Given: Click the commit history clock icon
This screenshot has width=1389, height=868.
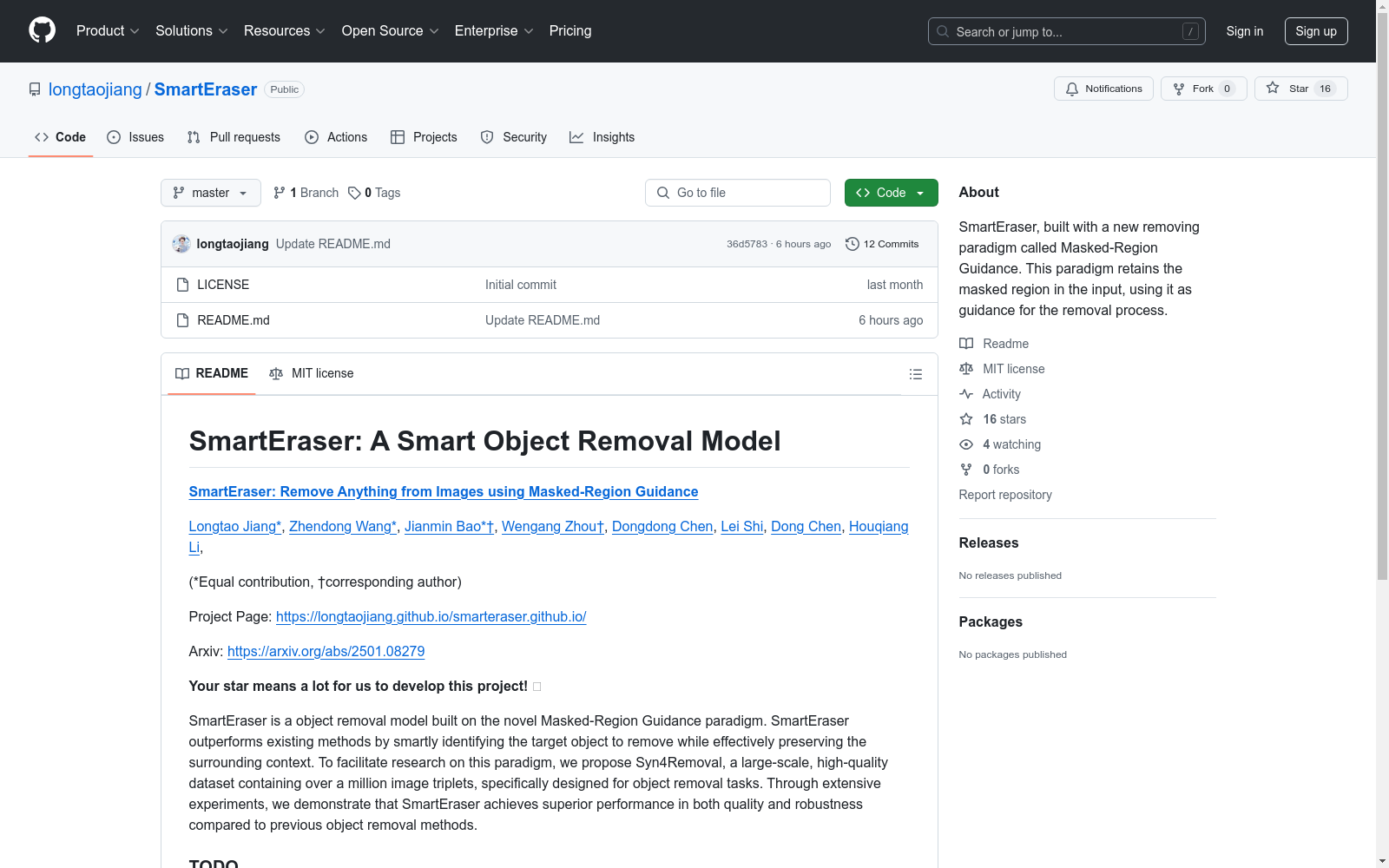Looking at the screenshot, I should pyautogui.click(x=852, y=244).
